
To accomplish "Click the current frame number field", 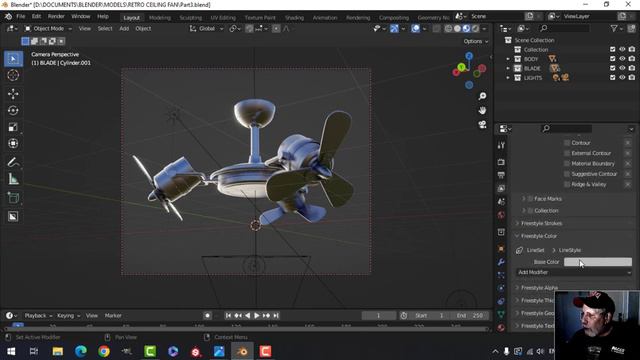I will click(378, 316).
